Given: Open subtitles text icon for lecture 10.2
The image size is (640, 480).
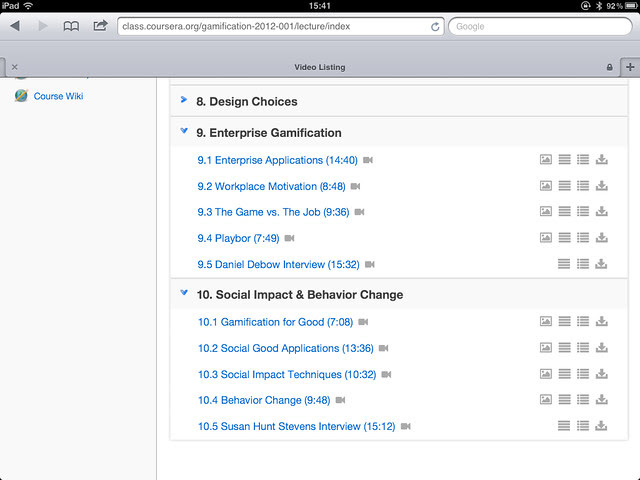Looking at the screenshot, I should point(564,348).
